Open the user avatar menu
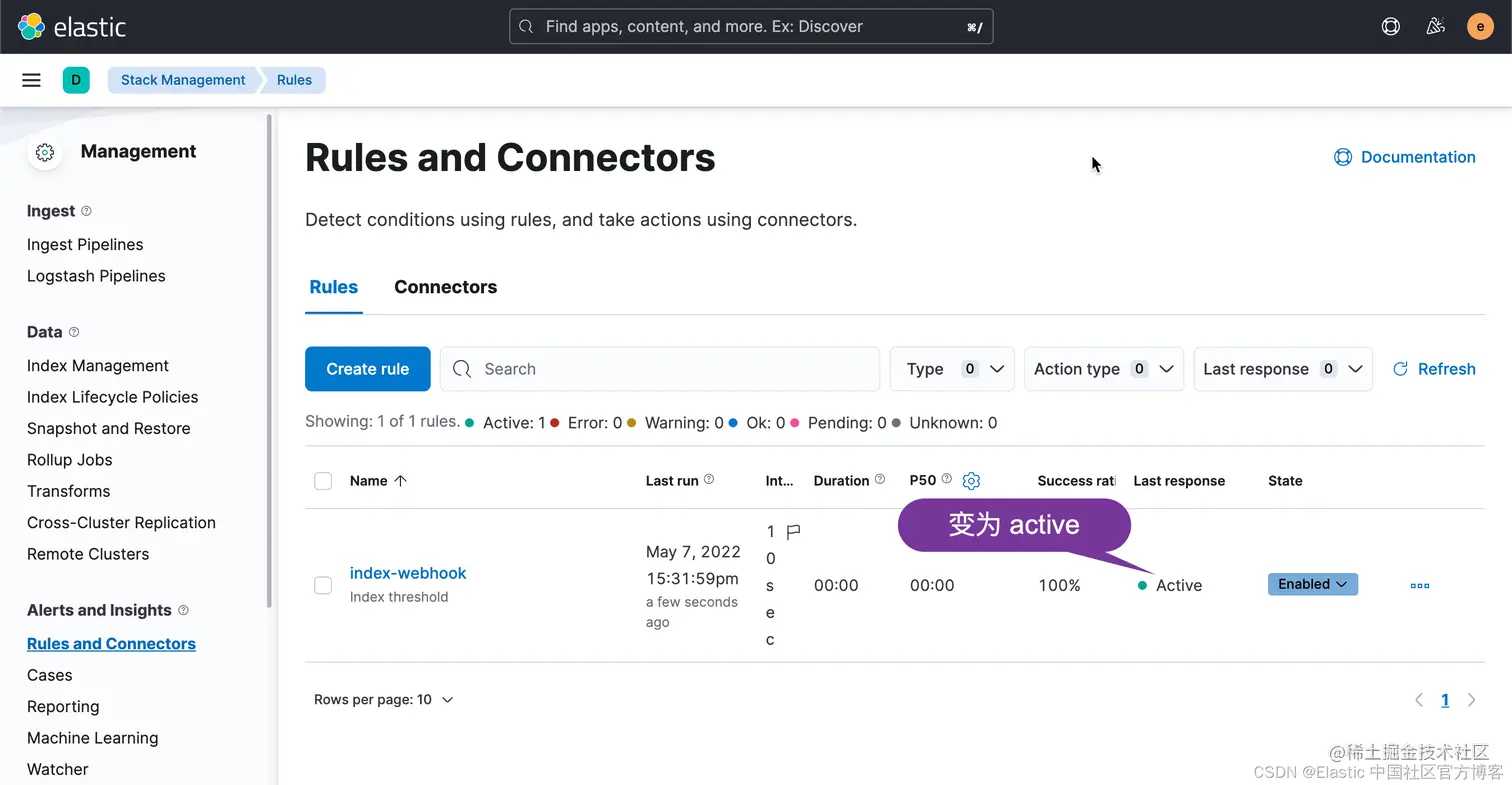 point(1480,27)
